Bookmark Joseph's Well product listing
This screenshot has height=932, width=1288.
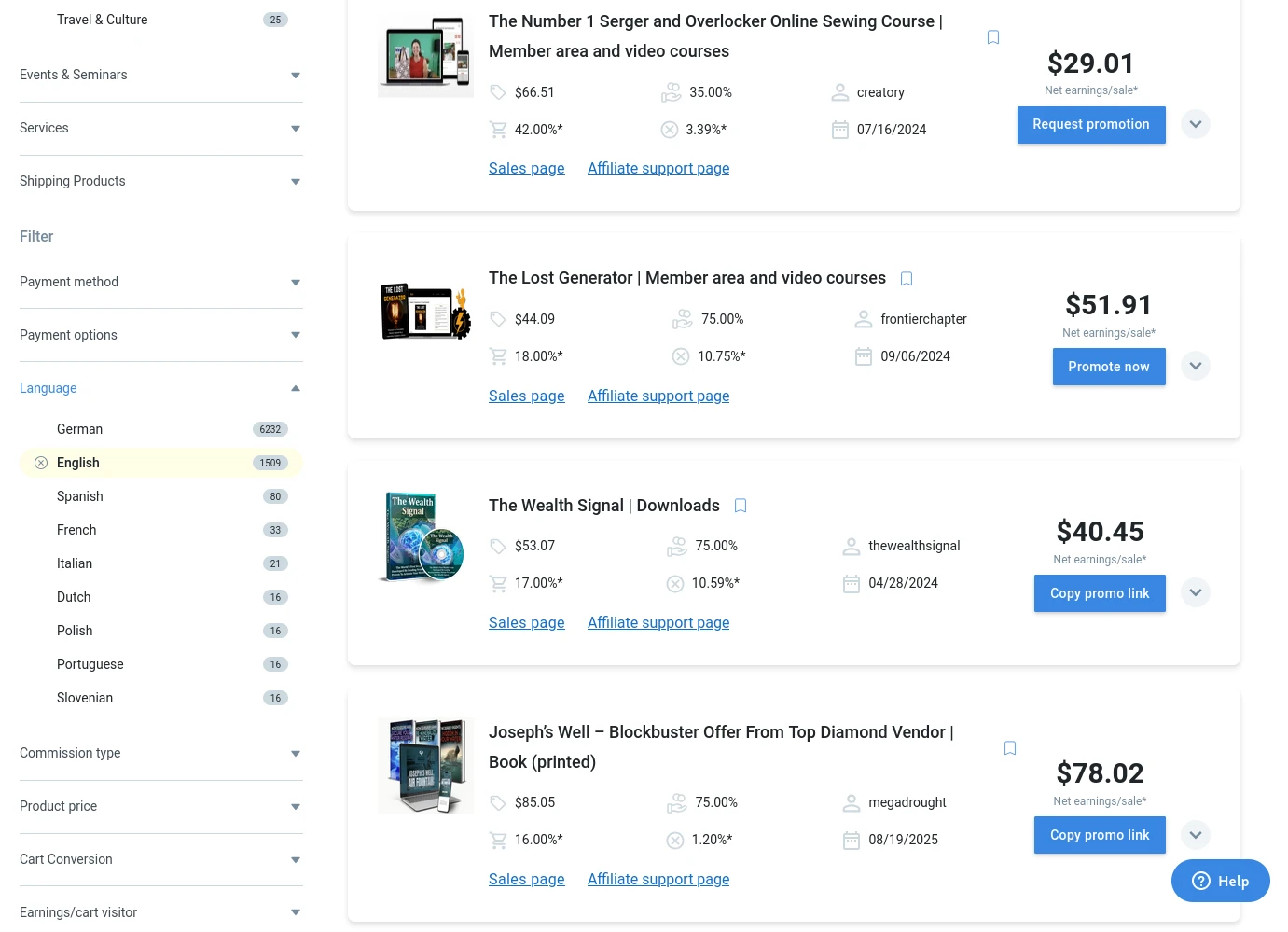(1010, 747)
